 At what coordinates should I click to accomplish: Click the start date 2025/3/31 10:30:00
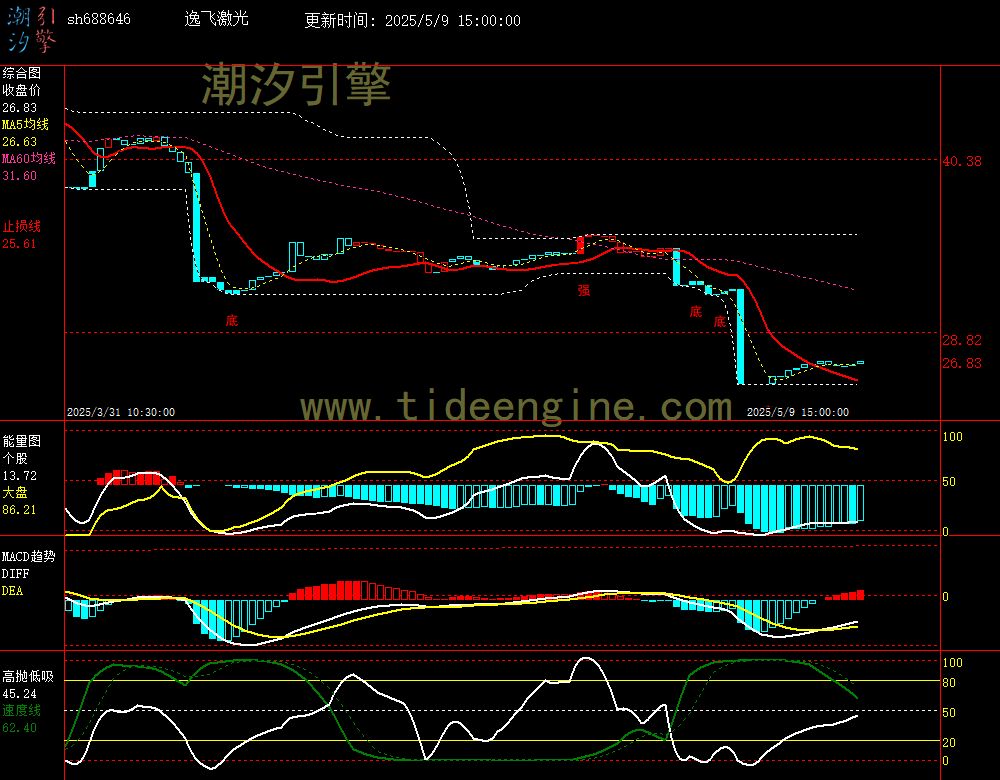(x=121, y=412)
